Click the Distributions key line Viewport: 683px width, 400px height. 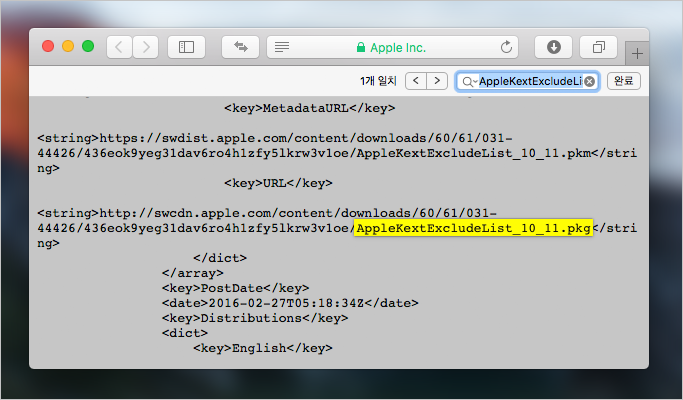pyautogui.click(x=255, y=318)
